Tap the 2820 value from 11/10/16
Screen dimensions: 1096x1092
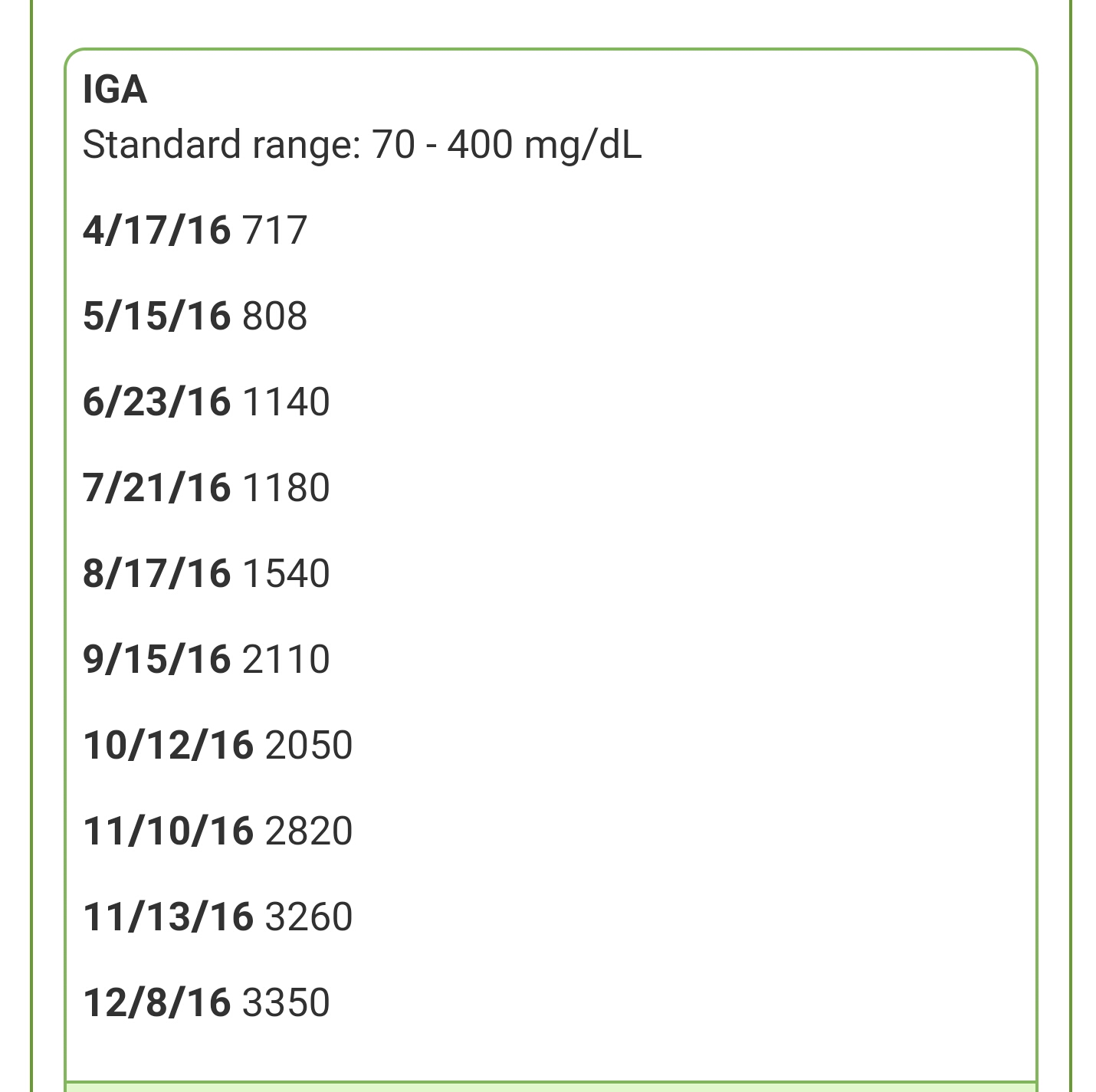coord(309,831)
